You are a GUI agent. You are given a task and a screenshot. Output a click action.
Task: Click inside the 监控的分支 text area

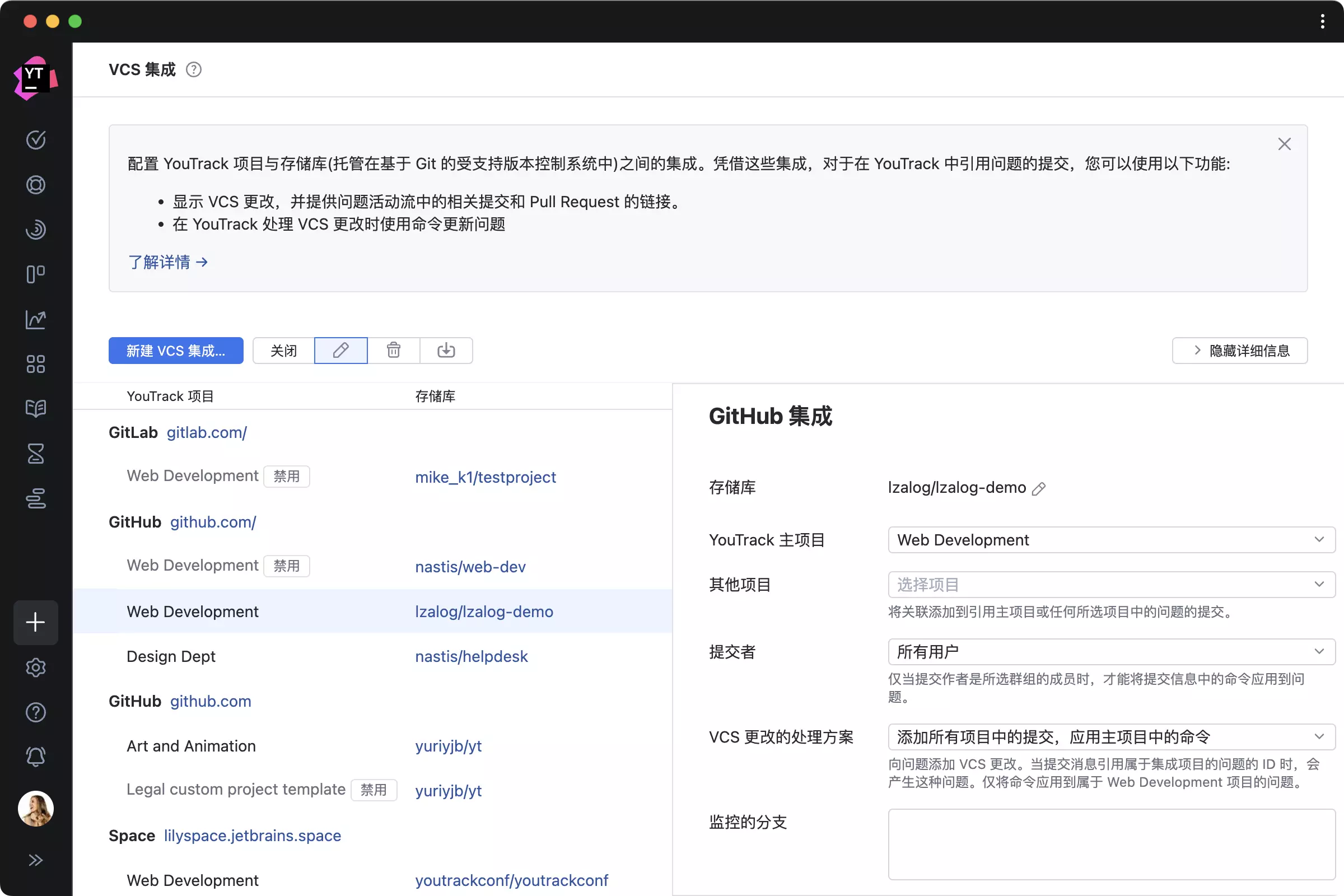pos(1111,844)
